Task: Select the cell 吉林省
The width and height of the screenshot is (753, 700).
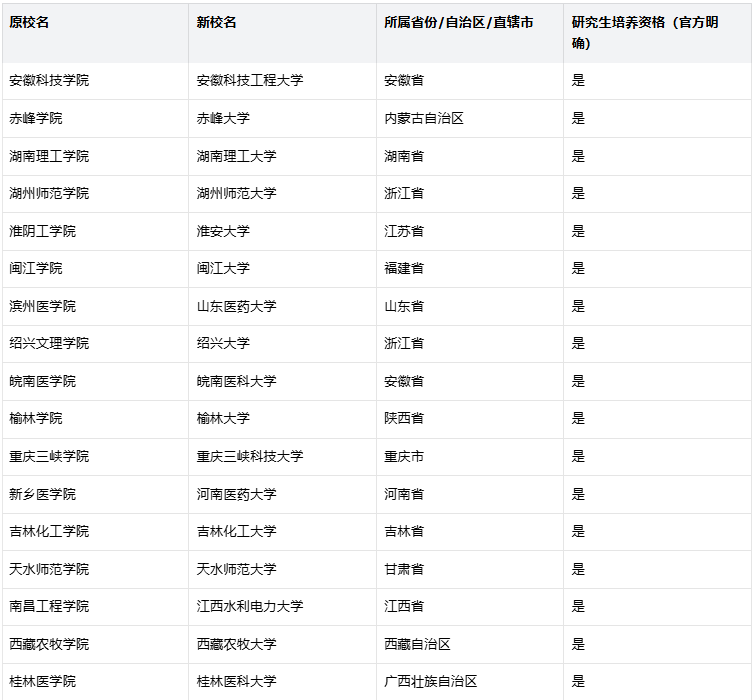Action: point(470,532)
